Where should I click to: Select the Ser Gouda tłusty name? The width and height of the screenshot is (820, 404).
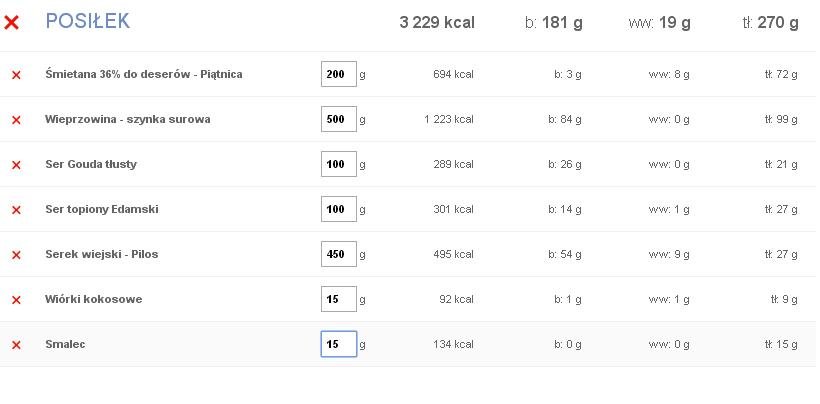click(x=91, y=164)
